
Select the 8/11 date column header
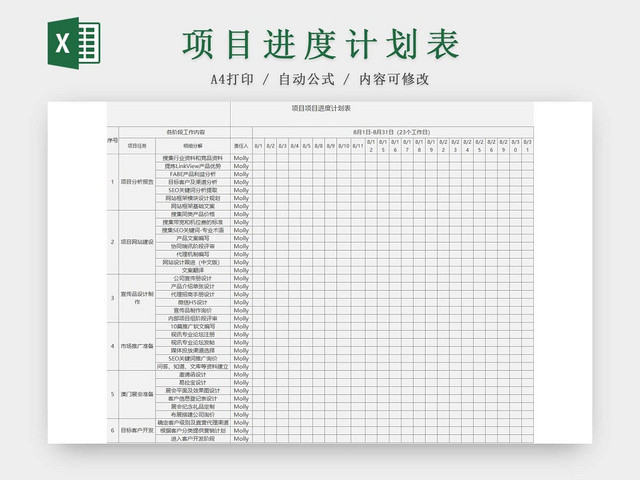click(x=358, y=146)
